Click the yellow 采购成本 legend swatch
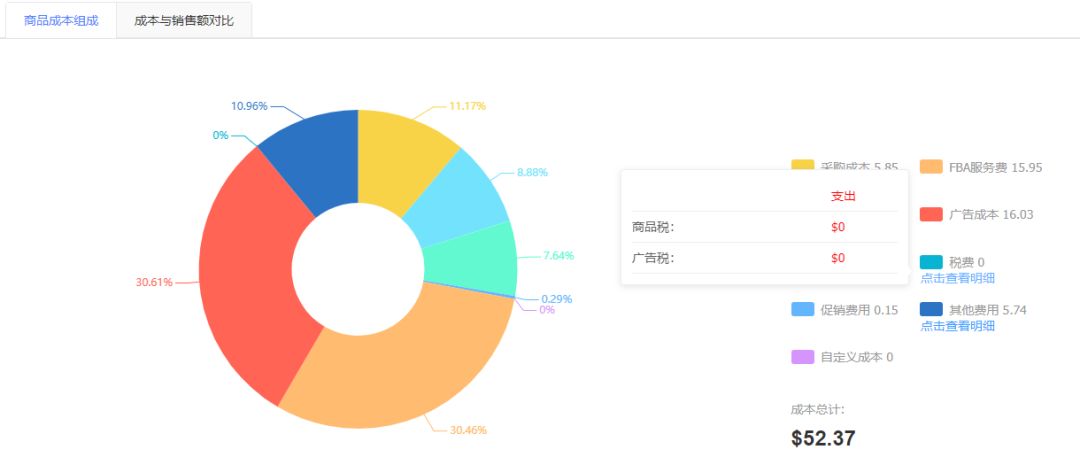This screenshot has width=1080, height=465. pos(802,165)
